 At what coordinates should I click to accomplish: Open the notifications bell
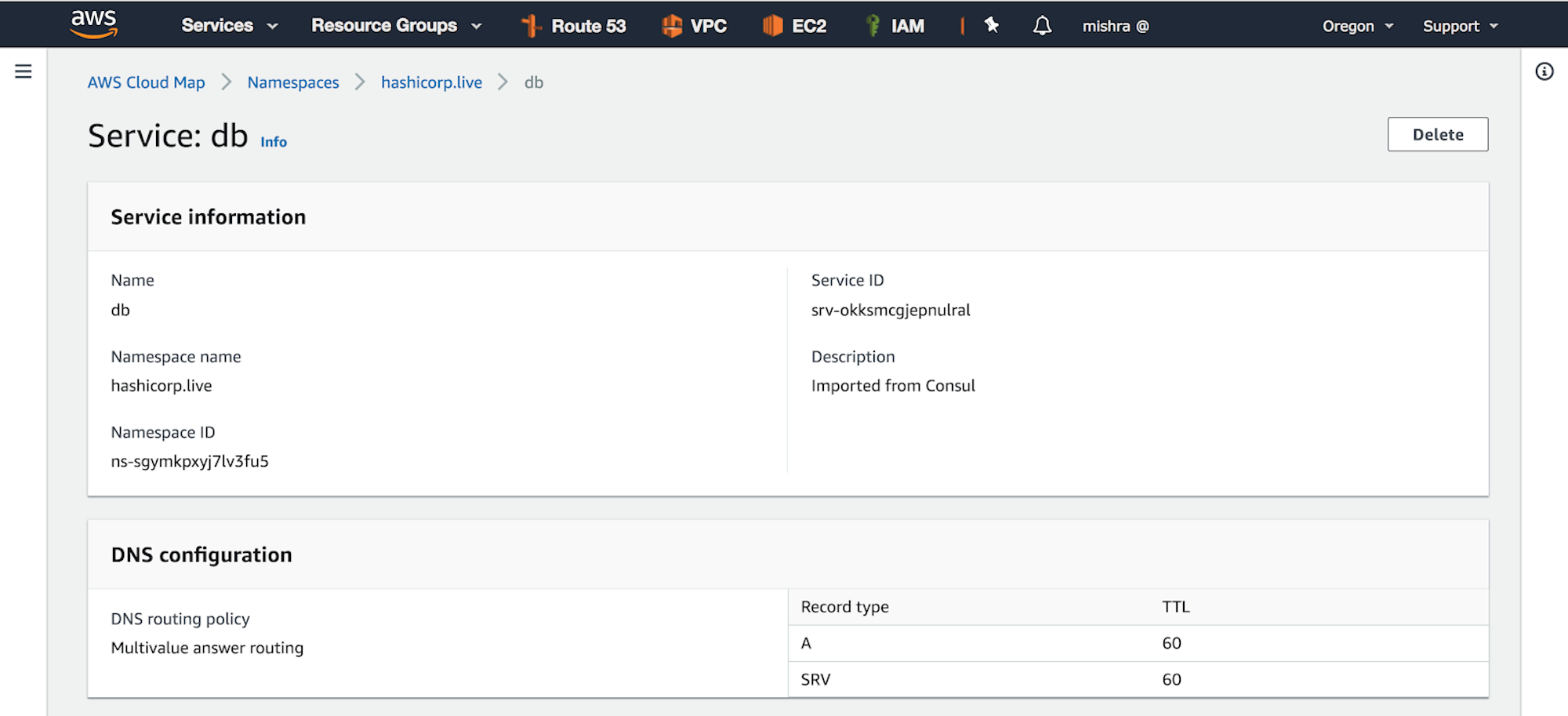1042,25
